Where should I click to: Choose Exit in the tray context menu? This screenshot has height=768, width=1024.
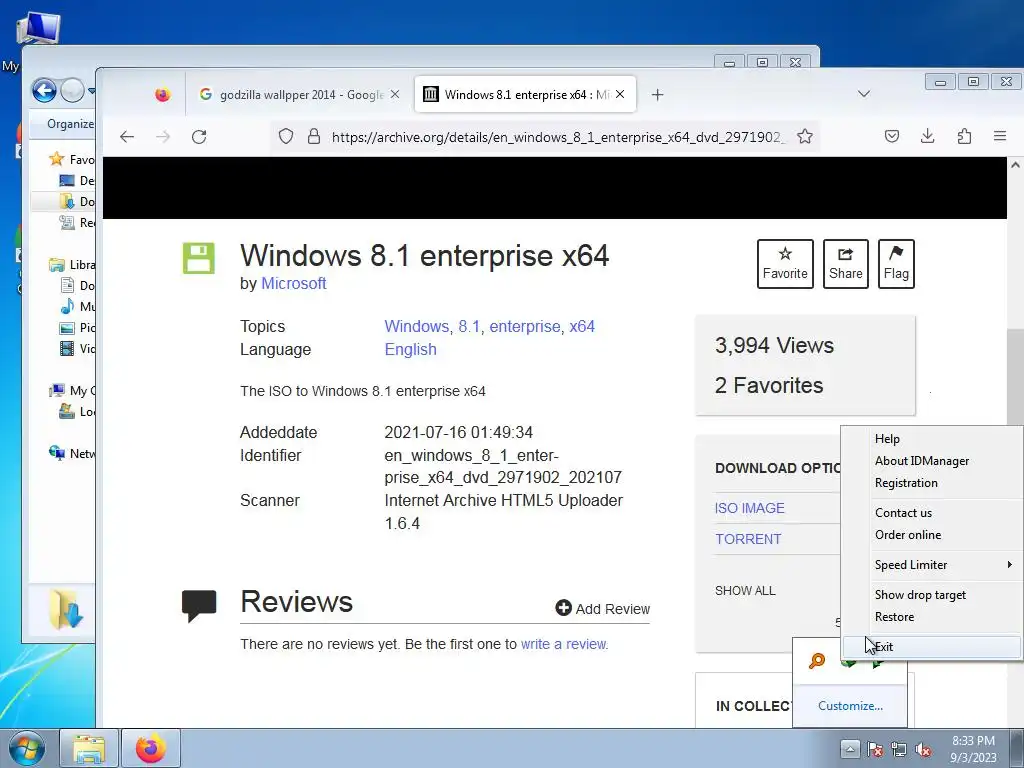(x=933, y=647)
